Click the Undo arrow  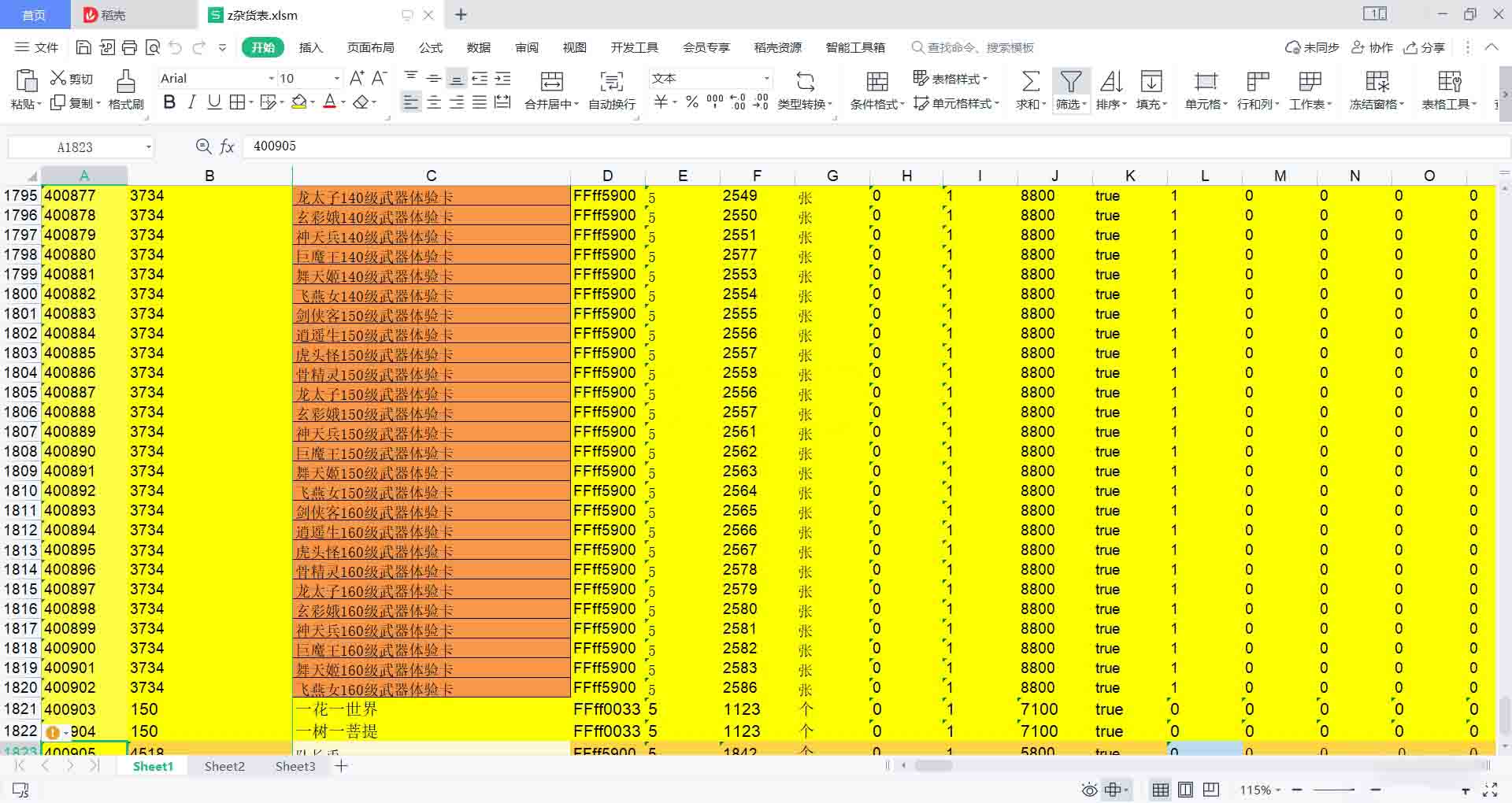tap(176, 47)
